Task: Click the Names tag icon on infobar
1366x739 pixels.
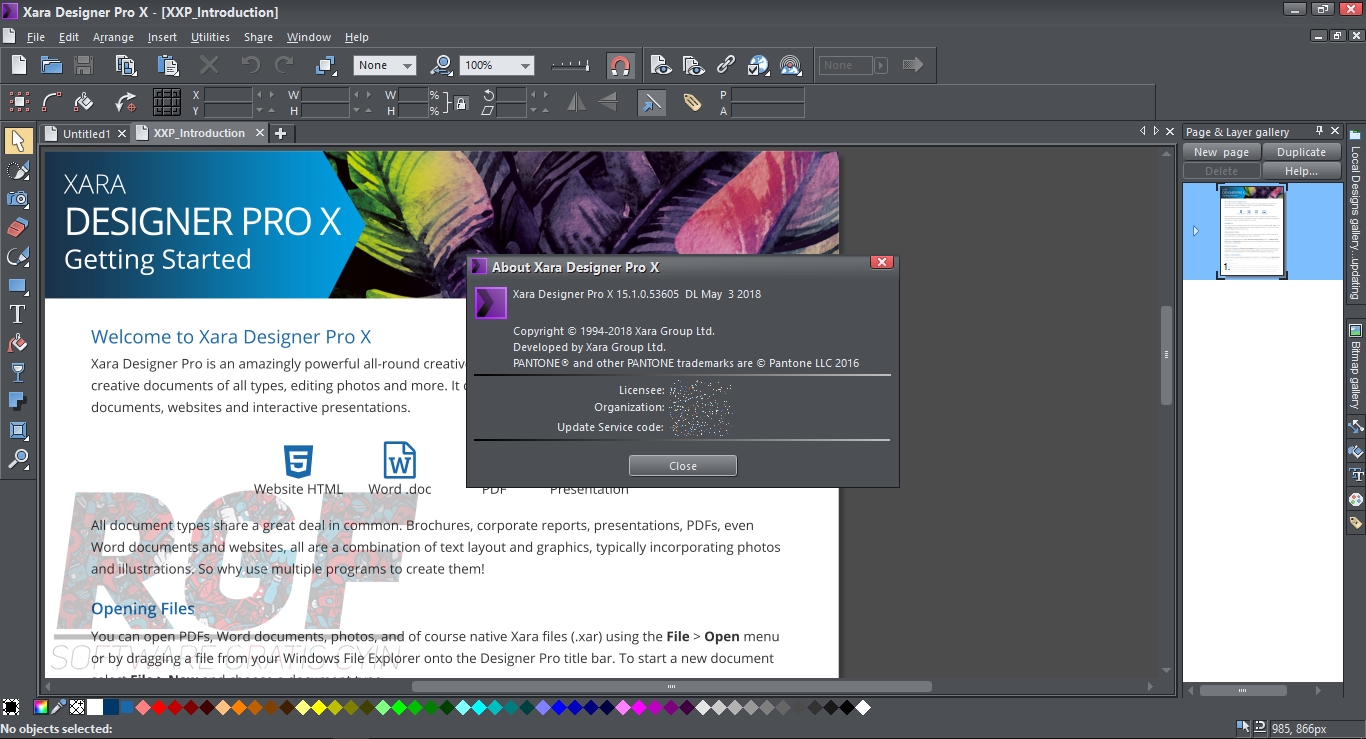Action: click(x=692, y=102)
